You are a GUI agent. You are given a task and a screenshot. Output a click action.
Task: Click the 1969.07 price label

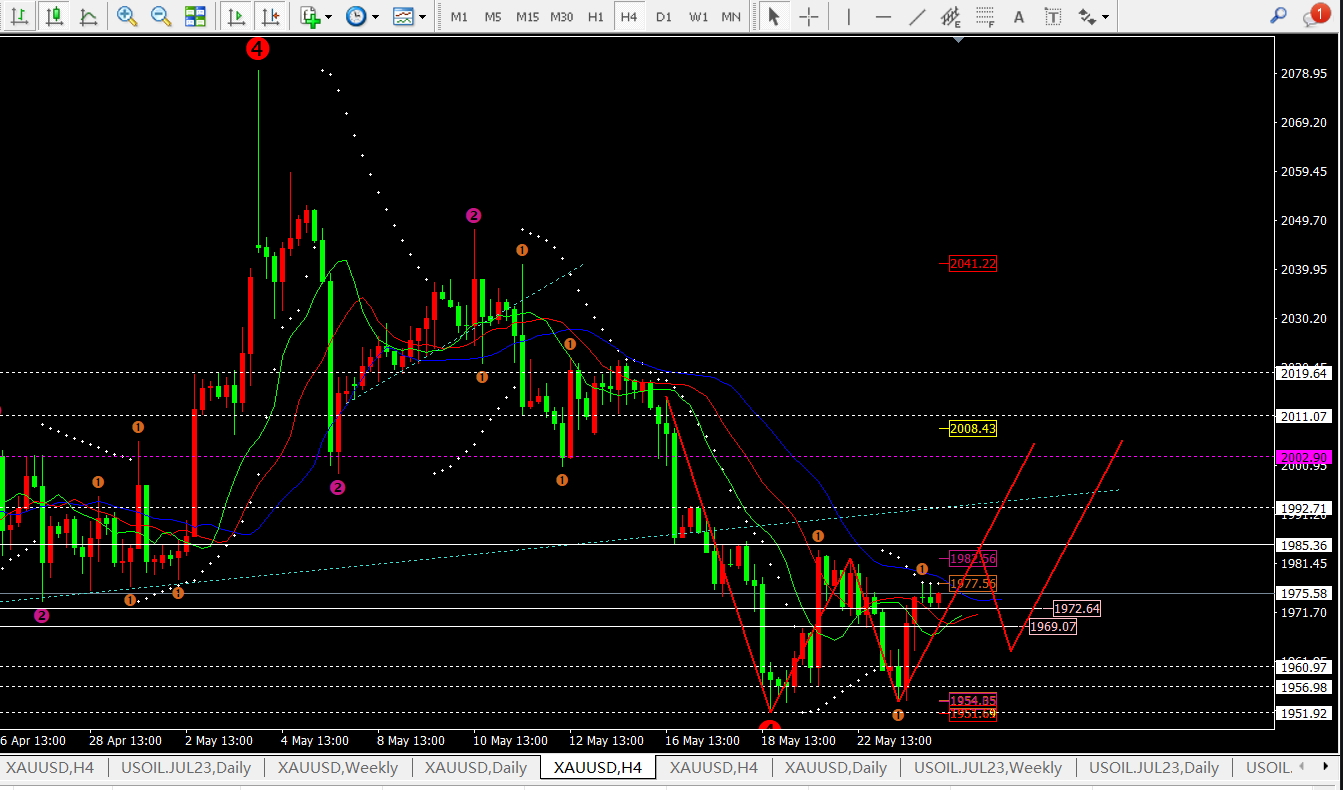pyautogui.click(x=1054, y=627)
